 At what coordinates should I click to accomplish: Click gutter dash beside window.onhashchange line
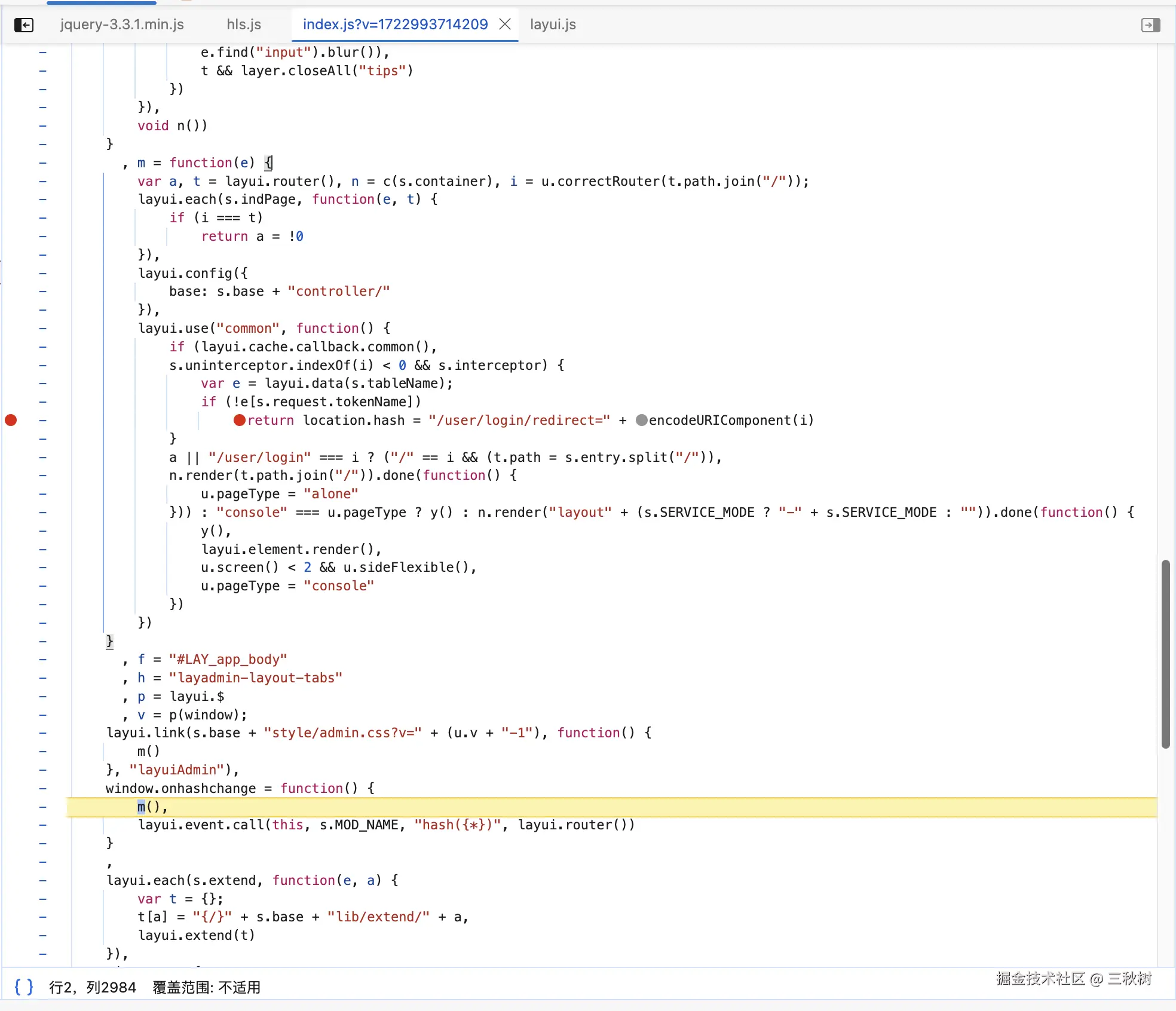42,788
